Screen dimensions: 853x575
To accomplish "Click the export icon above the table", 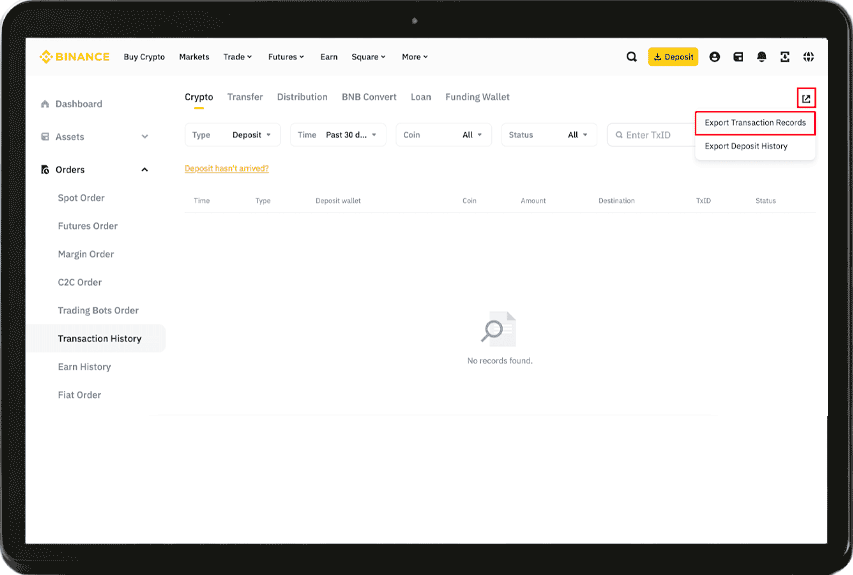I will click(806, 98).
